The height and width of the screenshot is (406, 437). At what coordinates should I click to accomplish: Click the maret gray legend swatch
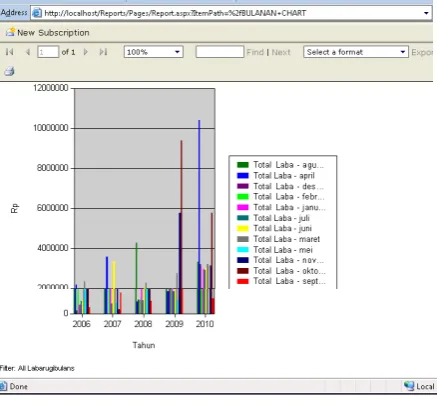pos(243,239)
